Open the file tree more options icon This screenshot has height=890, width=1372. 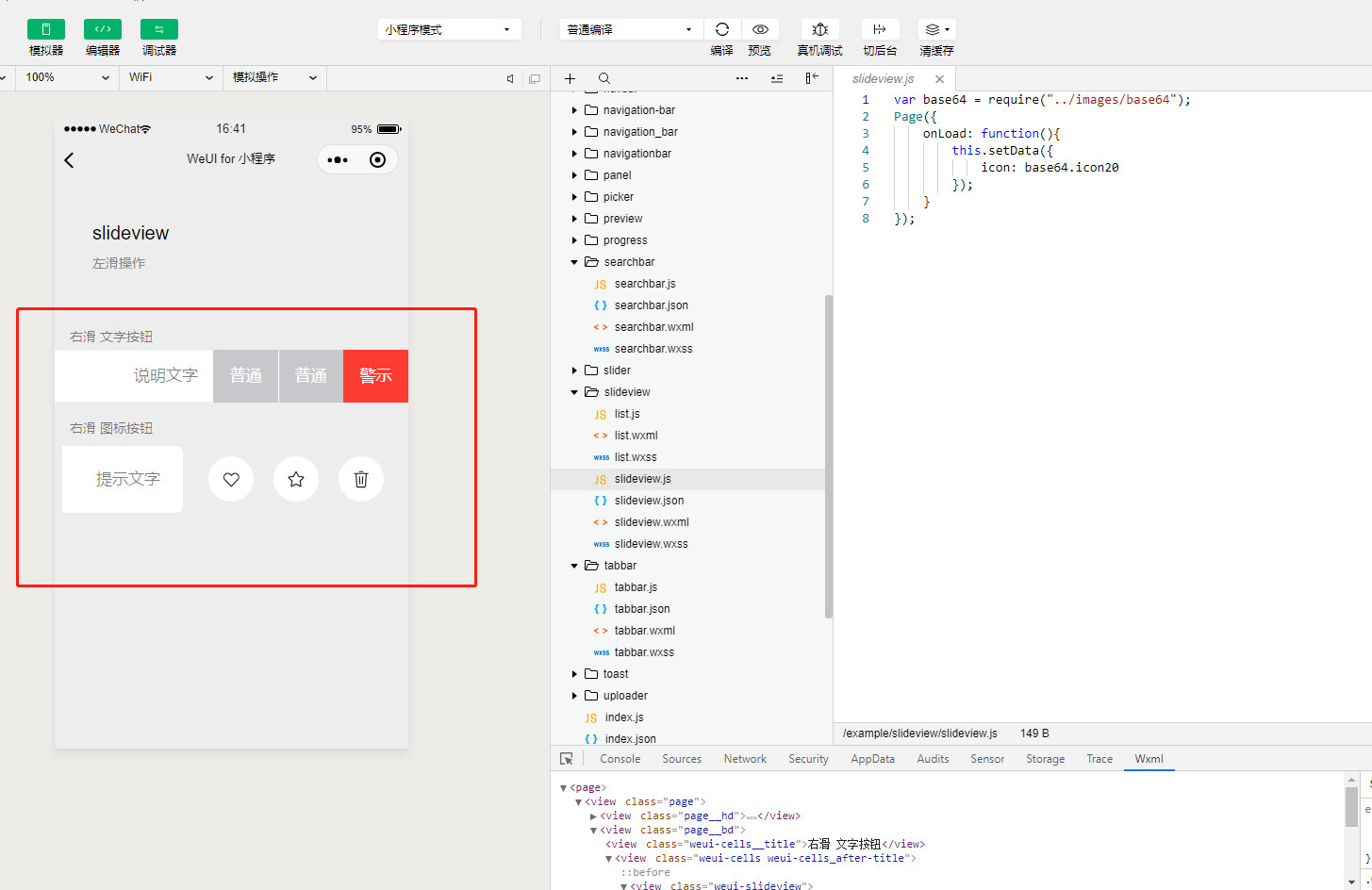[x=742, y=78]
